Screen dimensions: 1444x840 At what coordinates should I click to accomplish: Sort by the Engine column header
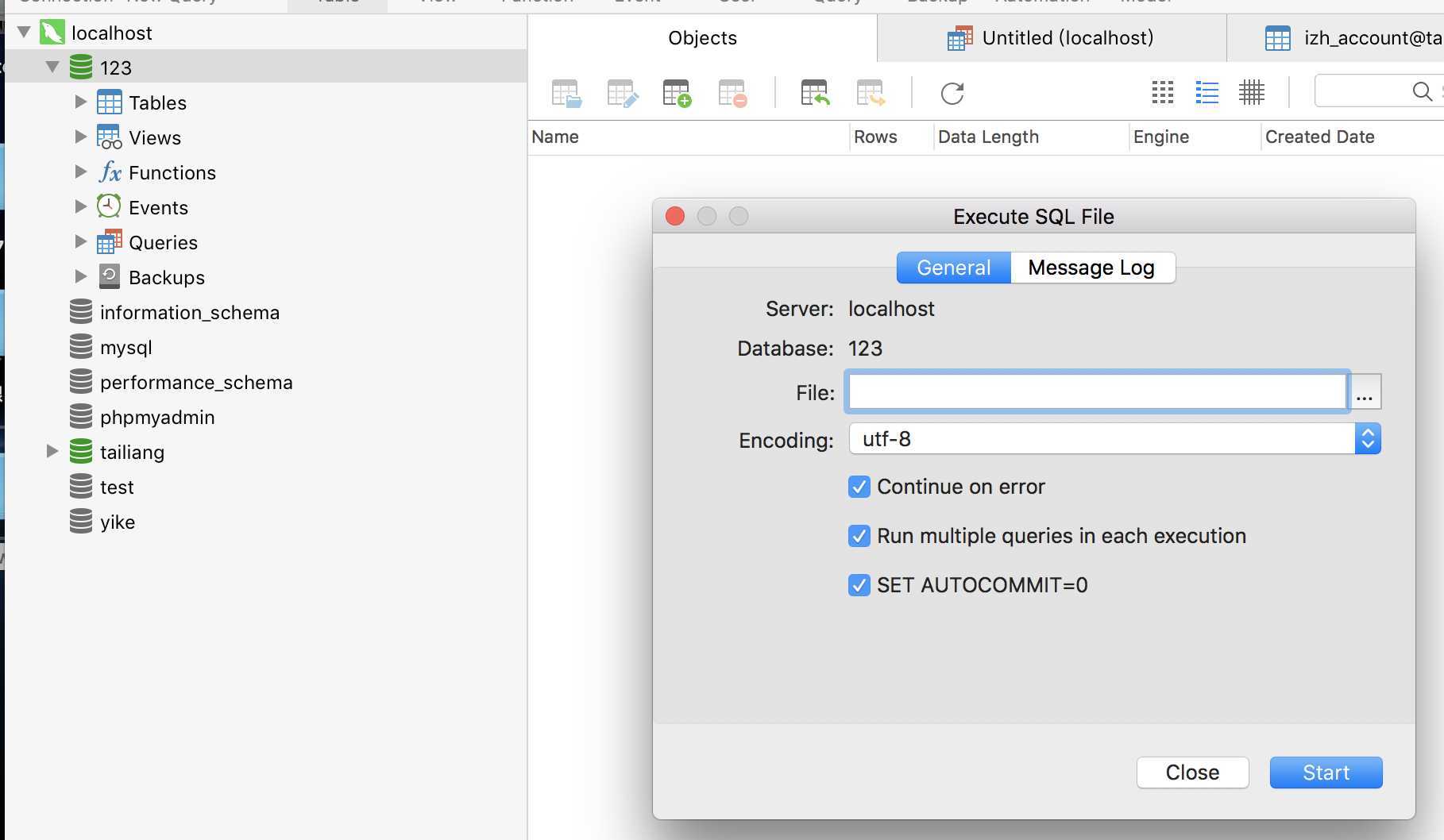(1195, 137)
